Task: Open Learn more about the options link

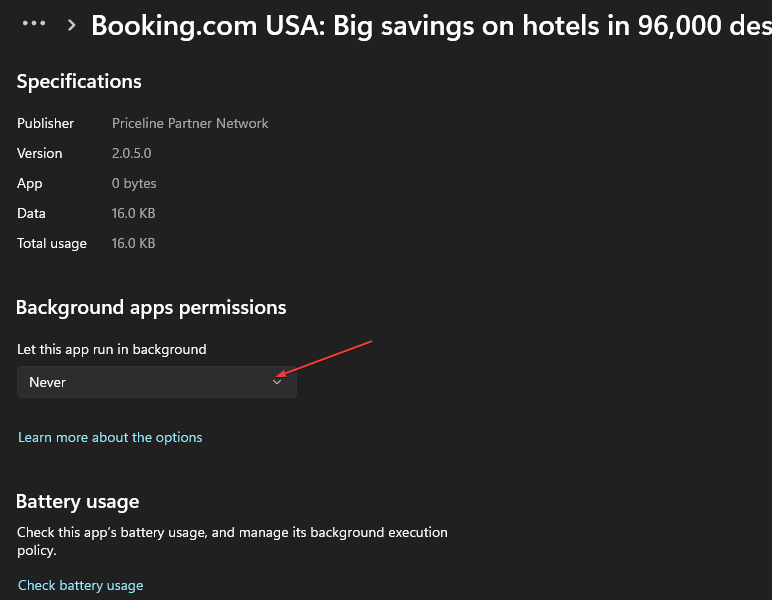Action: pyautogui.click(x=110, y=437)
